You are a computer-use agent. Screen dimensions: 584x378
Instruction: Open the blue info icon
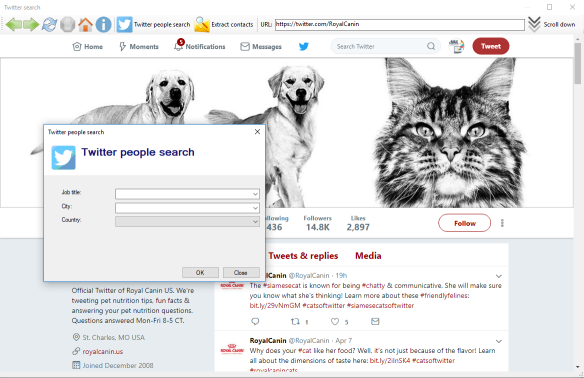[103, 25]
